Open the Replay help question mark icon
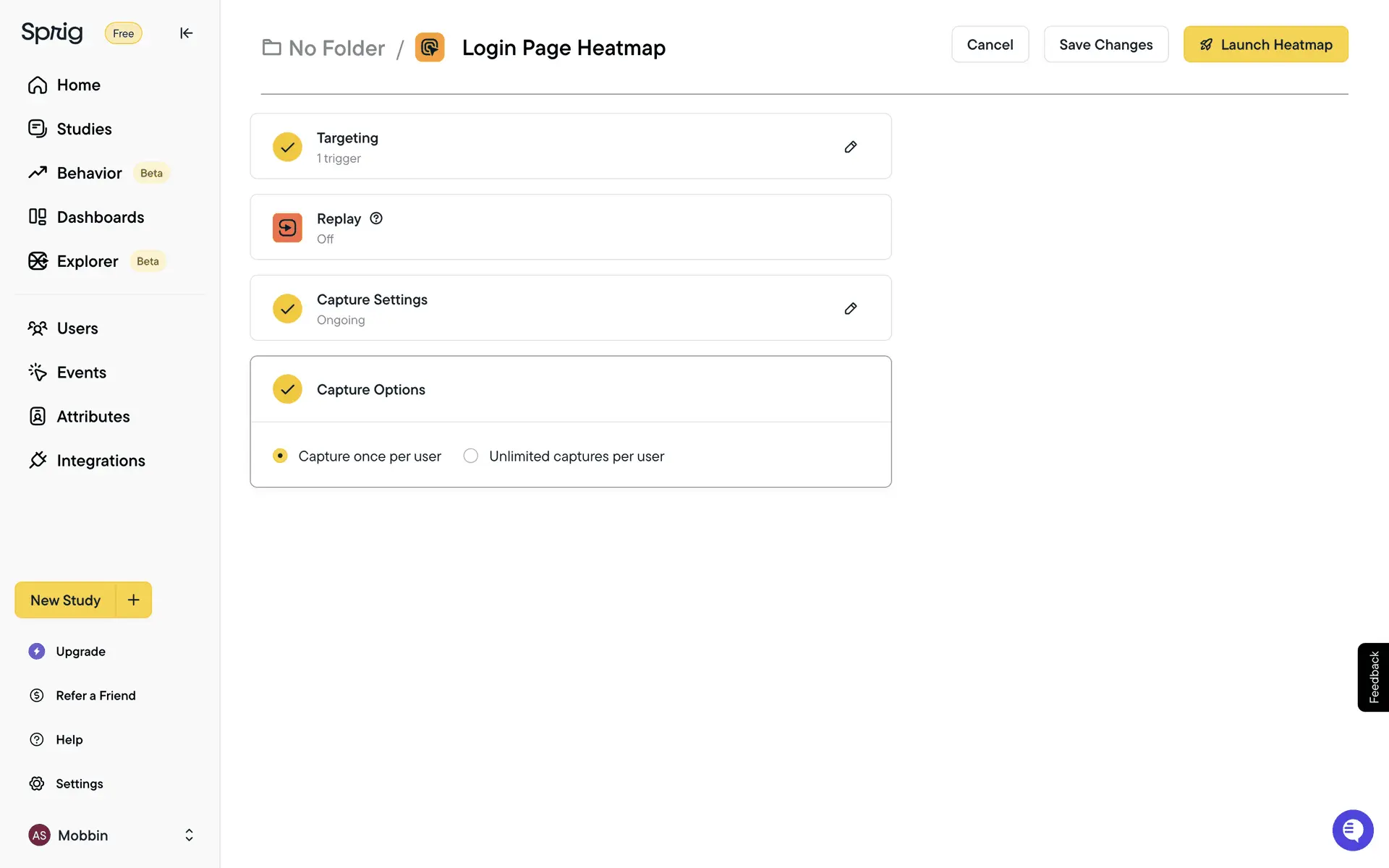 click(x=376, y=218)
